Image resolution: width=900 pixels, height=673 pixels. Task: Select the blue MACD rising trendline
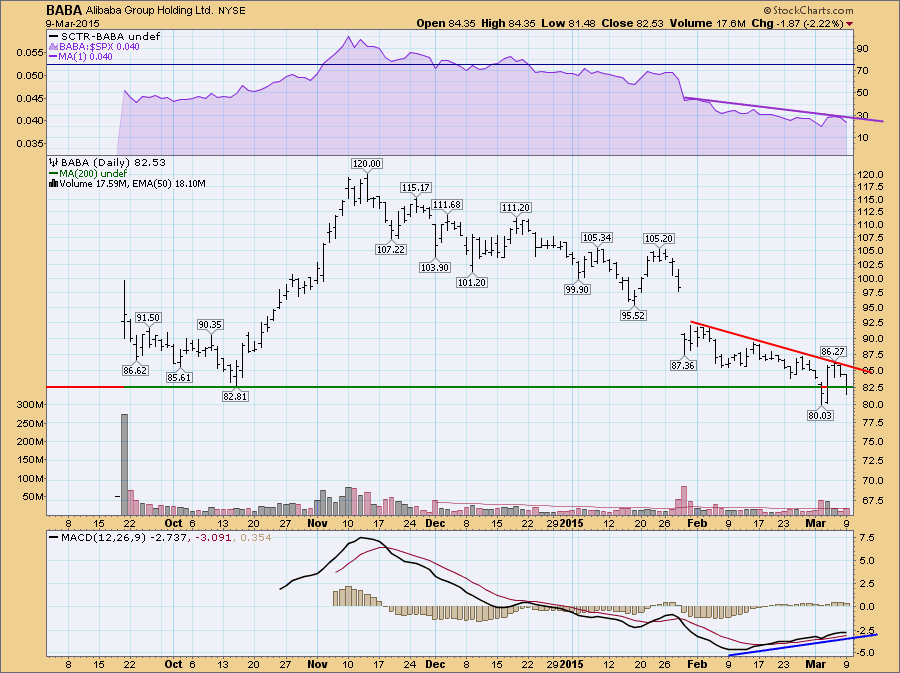(800, 645)
